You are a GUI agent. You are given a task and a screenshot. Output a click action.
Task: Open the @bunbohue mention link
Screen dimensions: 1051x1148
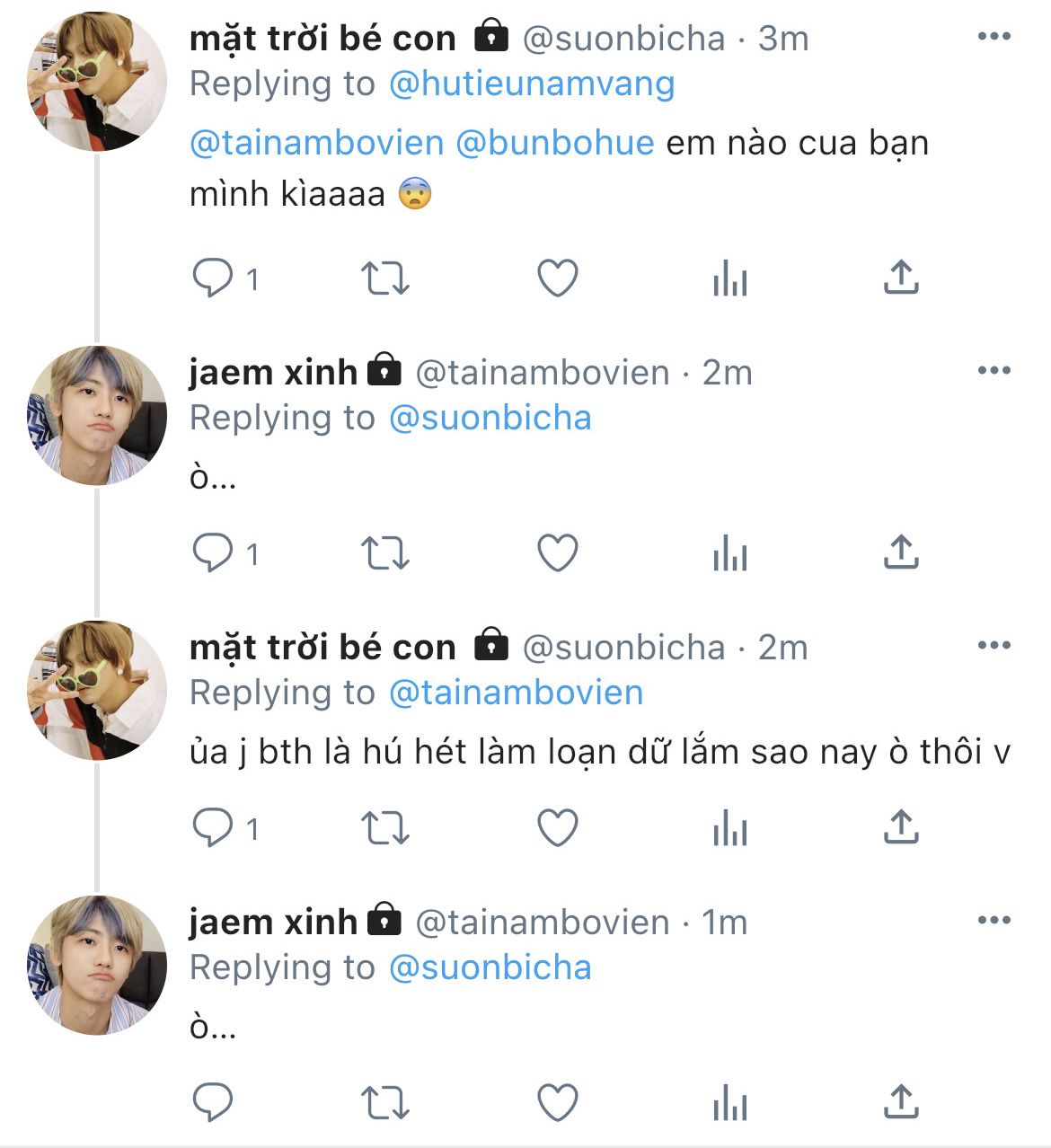(555, 143)
